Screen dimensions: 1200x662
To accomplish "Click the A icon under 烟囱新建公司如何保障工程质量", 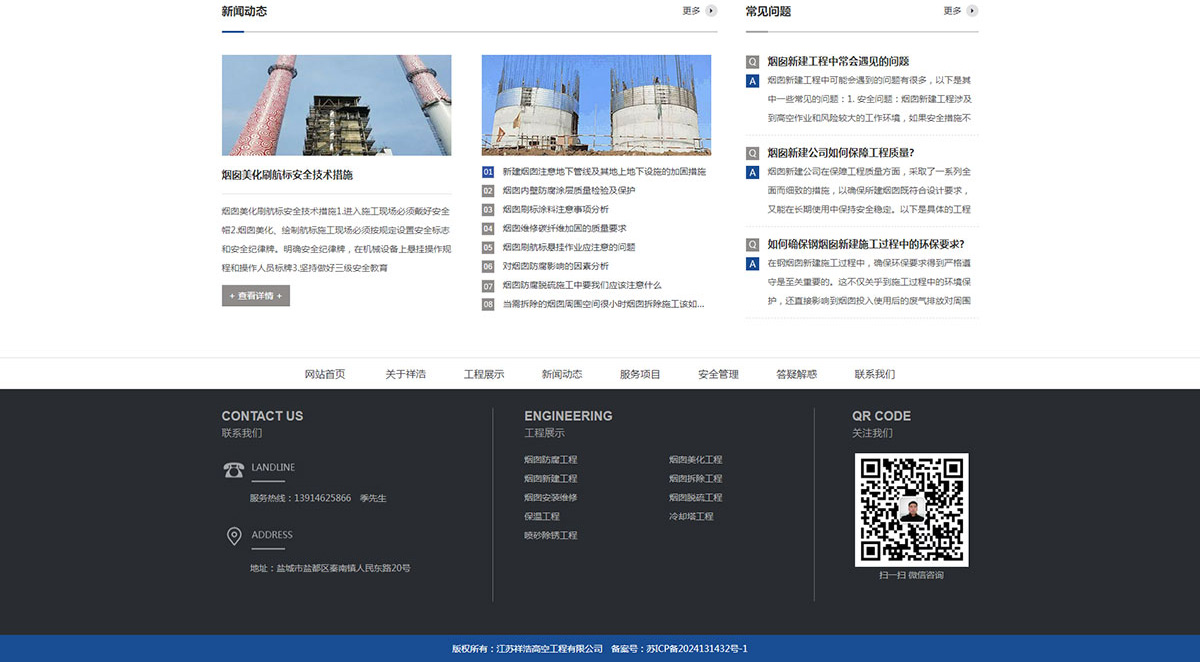I will 753,172.
